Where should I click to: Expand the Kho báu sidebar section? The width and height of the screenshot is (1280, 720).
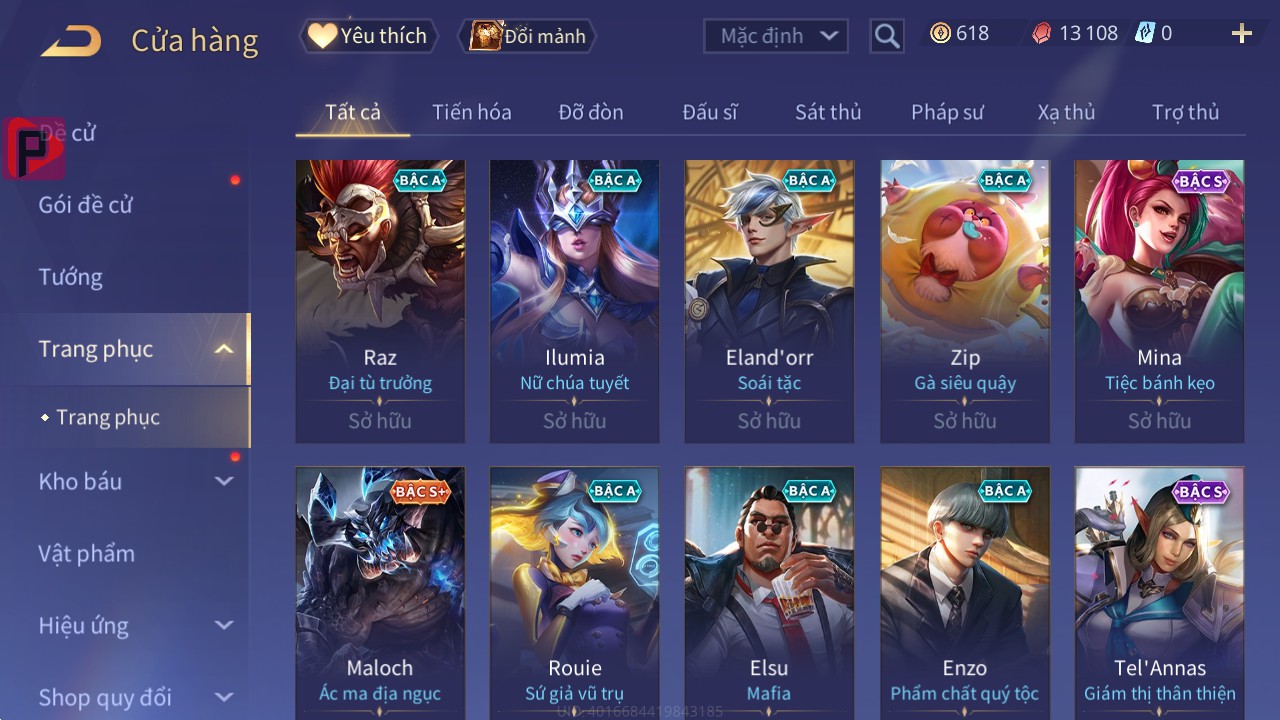[224, 481]
